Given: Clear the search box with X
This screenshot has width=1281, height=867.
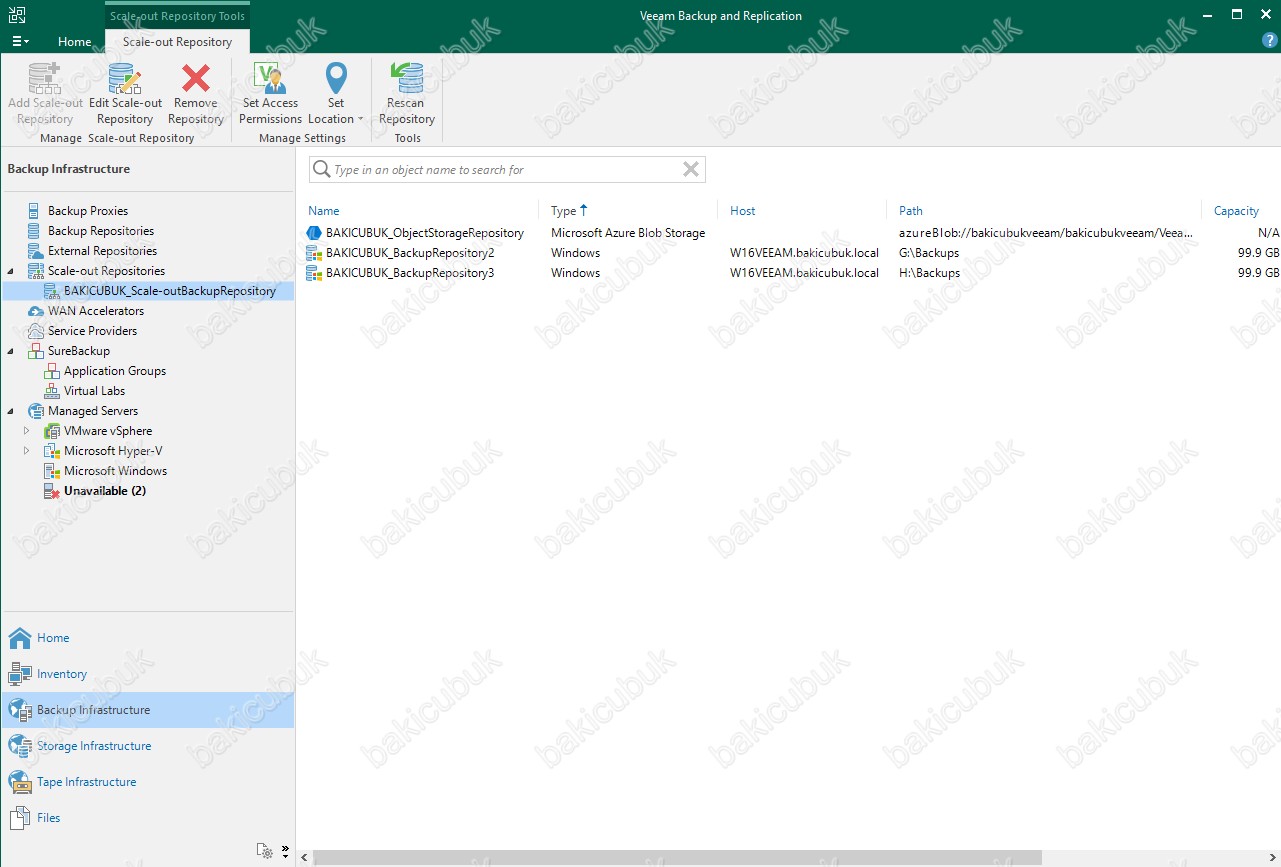Looking at the screenshot, I should [691, 170].
